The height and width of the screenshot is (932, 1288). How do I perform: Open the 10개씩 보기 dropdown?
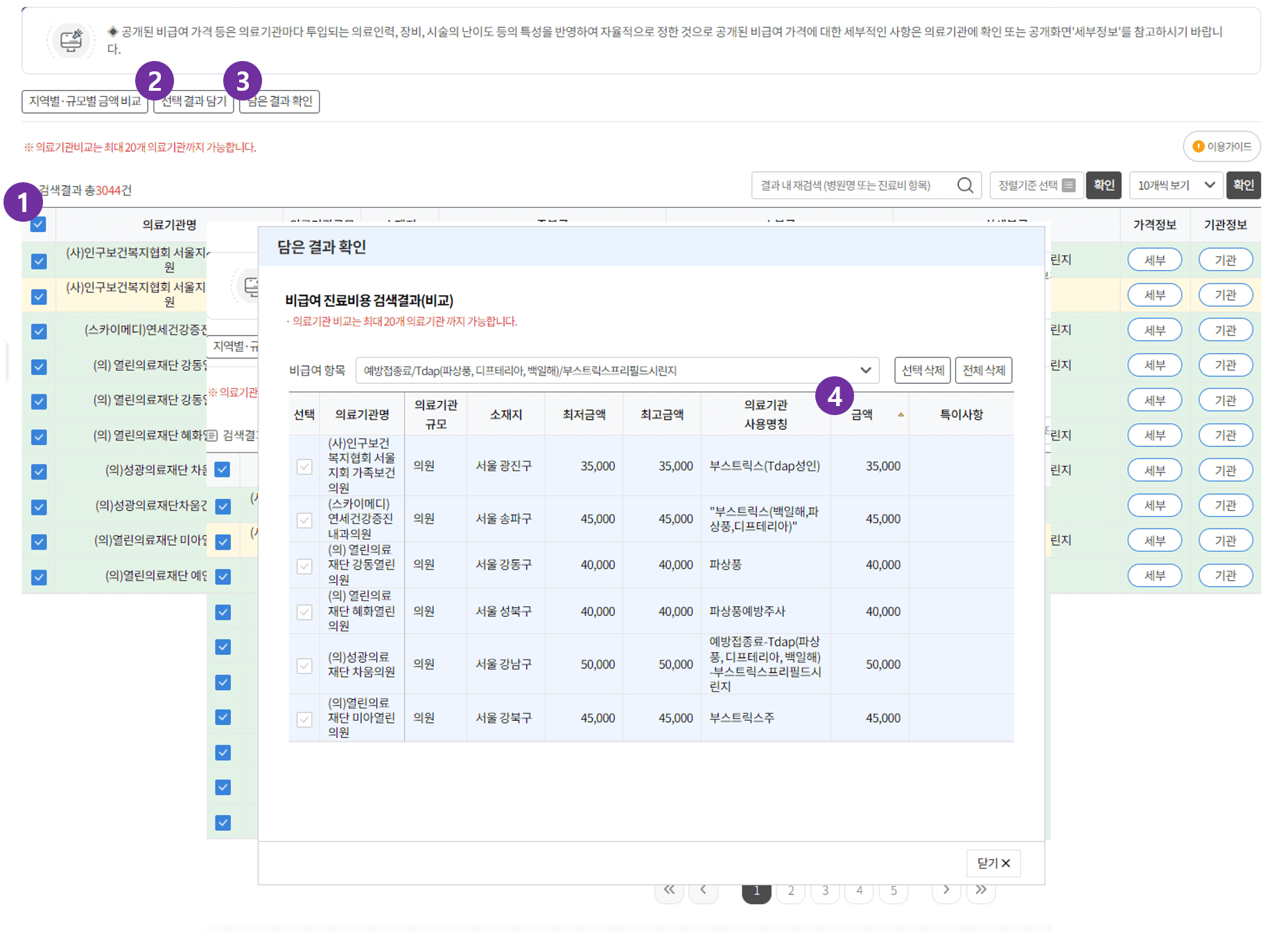pyautogui.click(x=1176, y=185)
